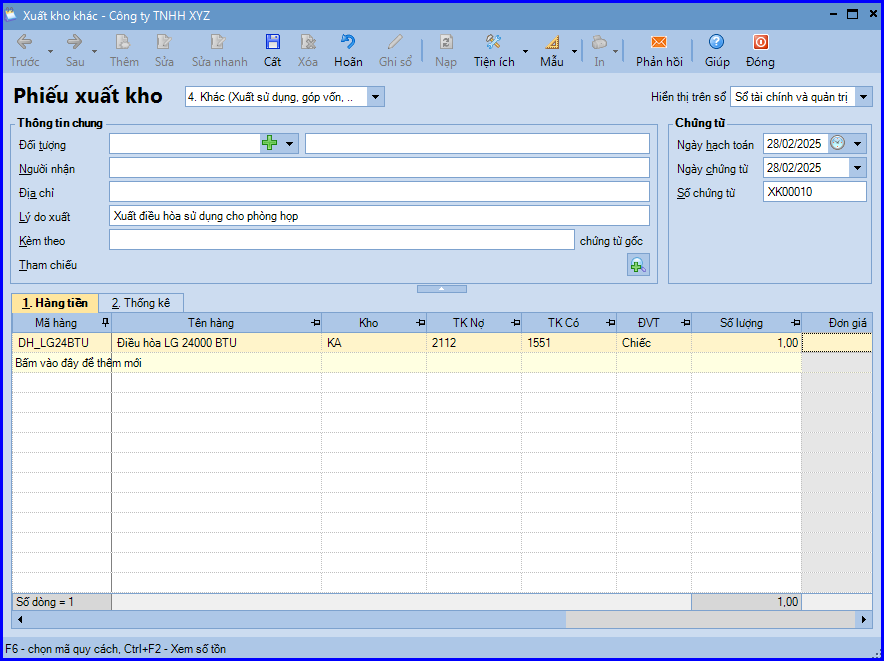Click the Mẫu template icon
Viewport: 884px width, 661px height.
tap(551, 42)
